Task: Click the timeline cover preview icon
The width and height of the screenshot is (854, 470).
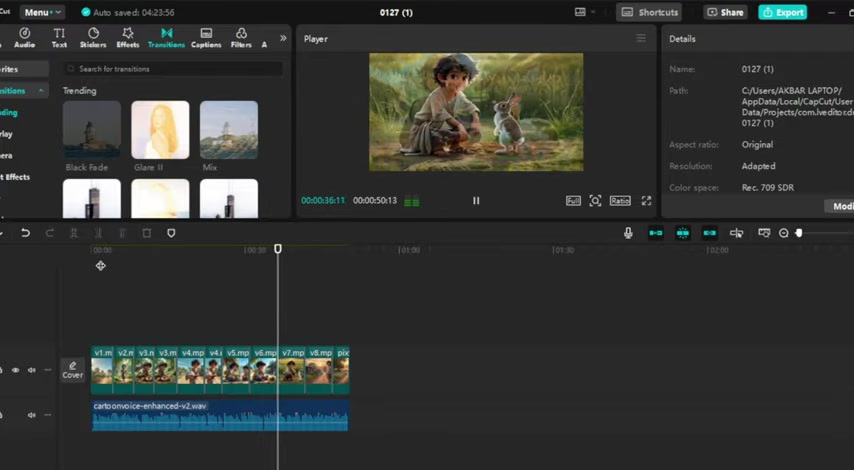Action: click(x=764, y=233)
